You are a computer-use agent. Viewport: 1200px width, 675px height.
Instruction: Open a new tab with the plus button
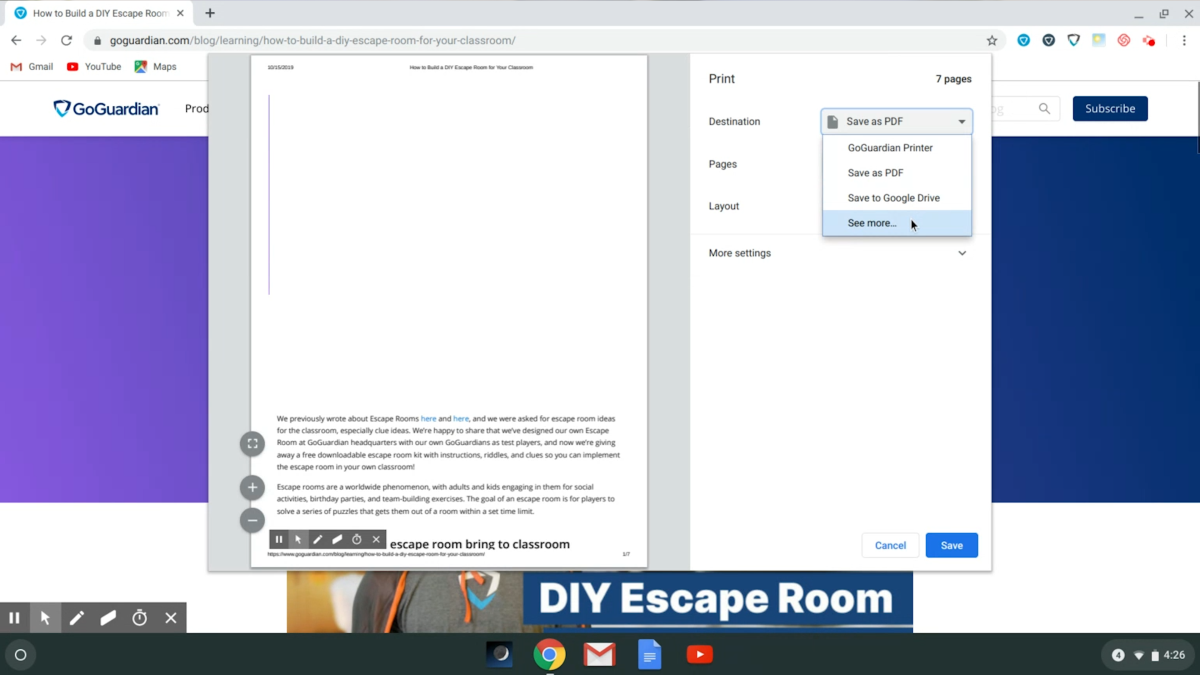click(x=210, y=14)
